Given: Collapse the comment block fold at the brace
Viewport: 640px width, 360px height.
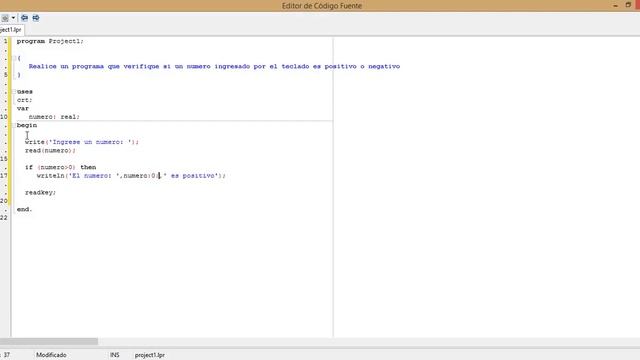Looking at the screenshot, I should (x=14, y=58).
